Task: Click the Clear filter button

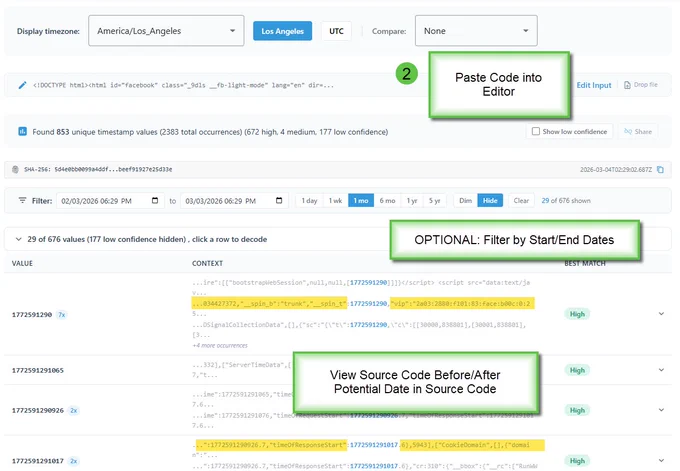Action: coord(521,200)
